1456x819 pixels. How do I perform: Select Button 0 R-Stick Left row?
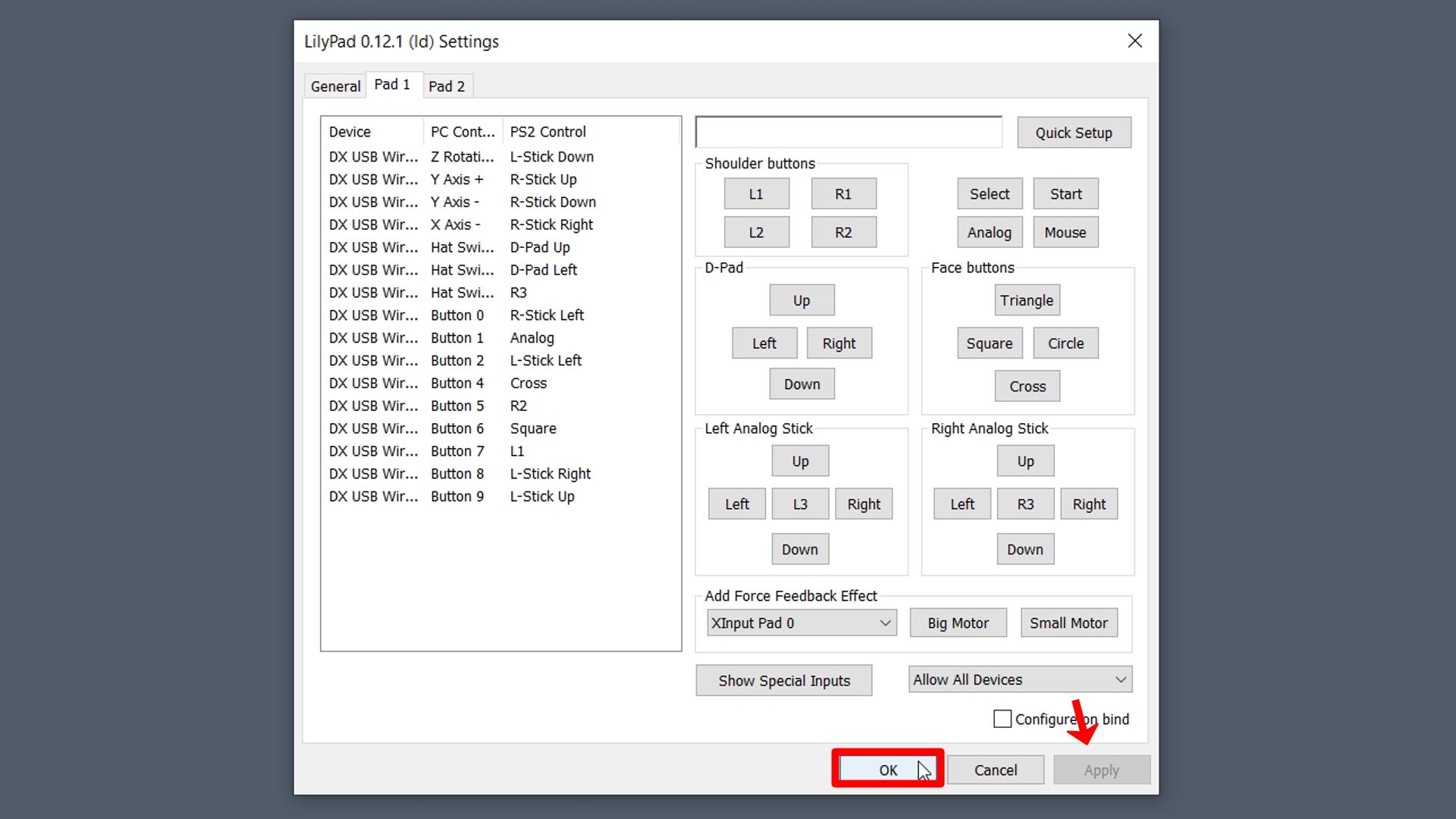pos(500,315)
